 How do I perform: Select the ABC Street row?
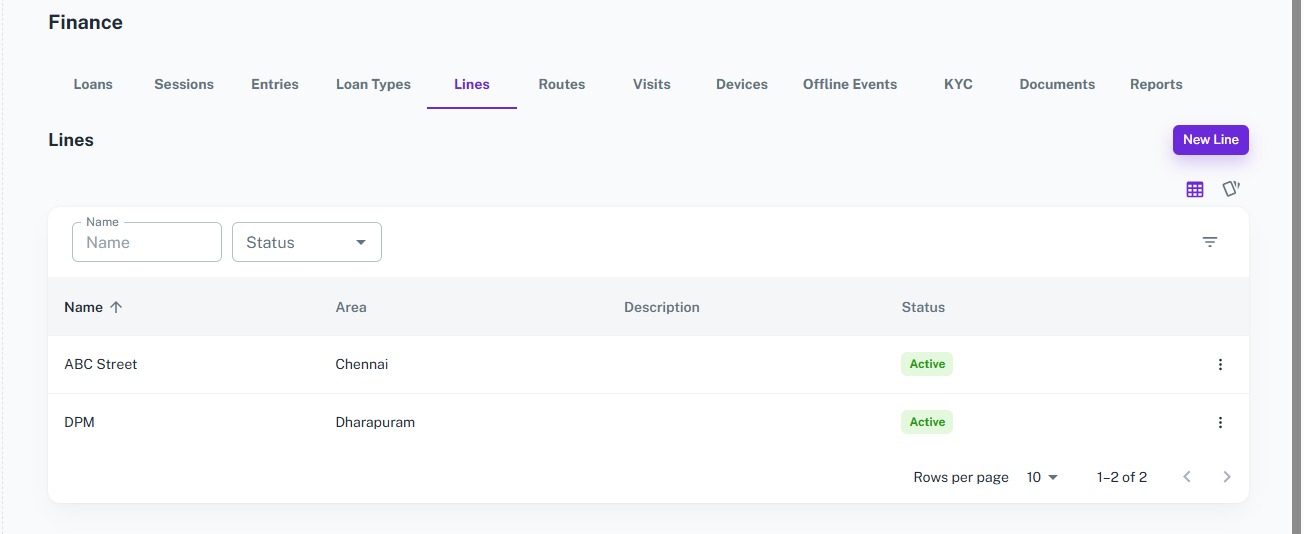pos(648,365)
